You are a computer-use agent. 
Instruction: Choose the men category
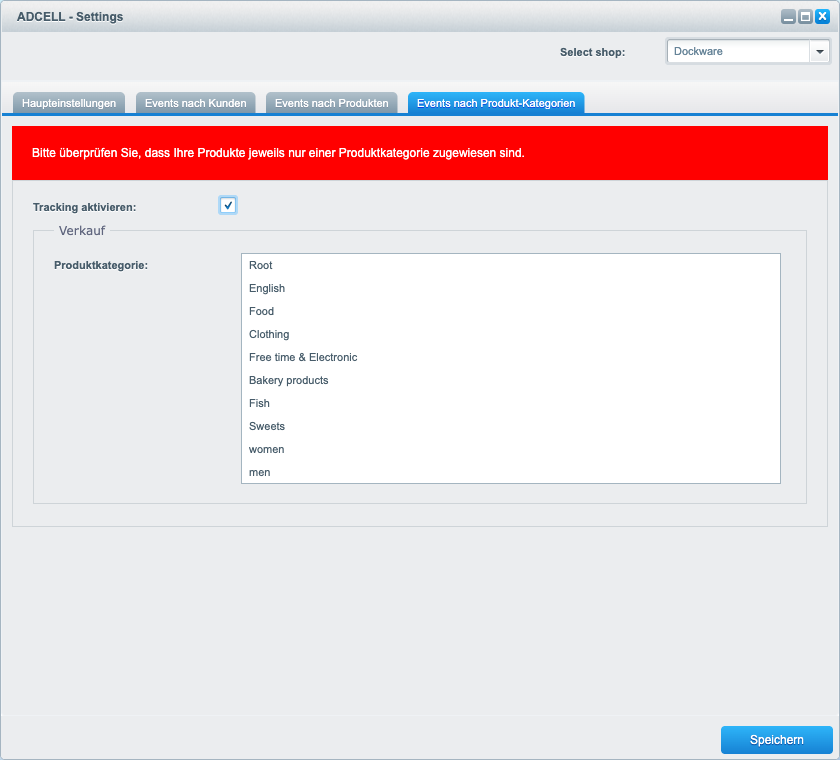pyautogui.click(x=511, y=472)
